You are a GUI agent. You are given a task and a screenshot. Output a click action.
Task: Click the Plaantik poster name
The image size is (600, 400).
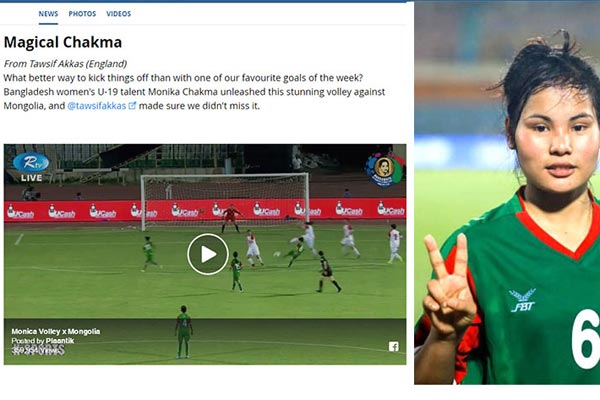60,340
